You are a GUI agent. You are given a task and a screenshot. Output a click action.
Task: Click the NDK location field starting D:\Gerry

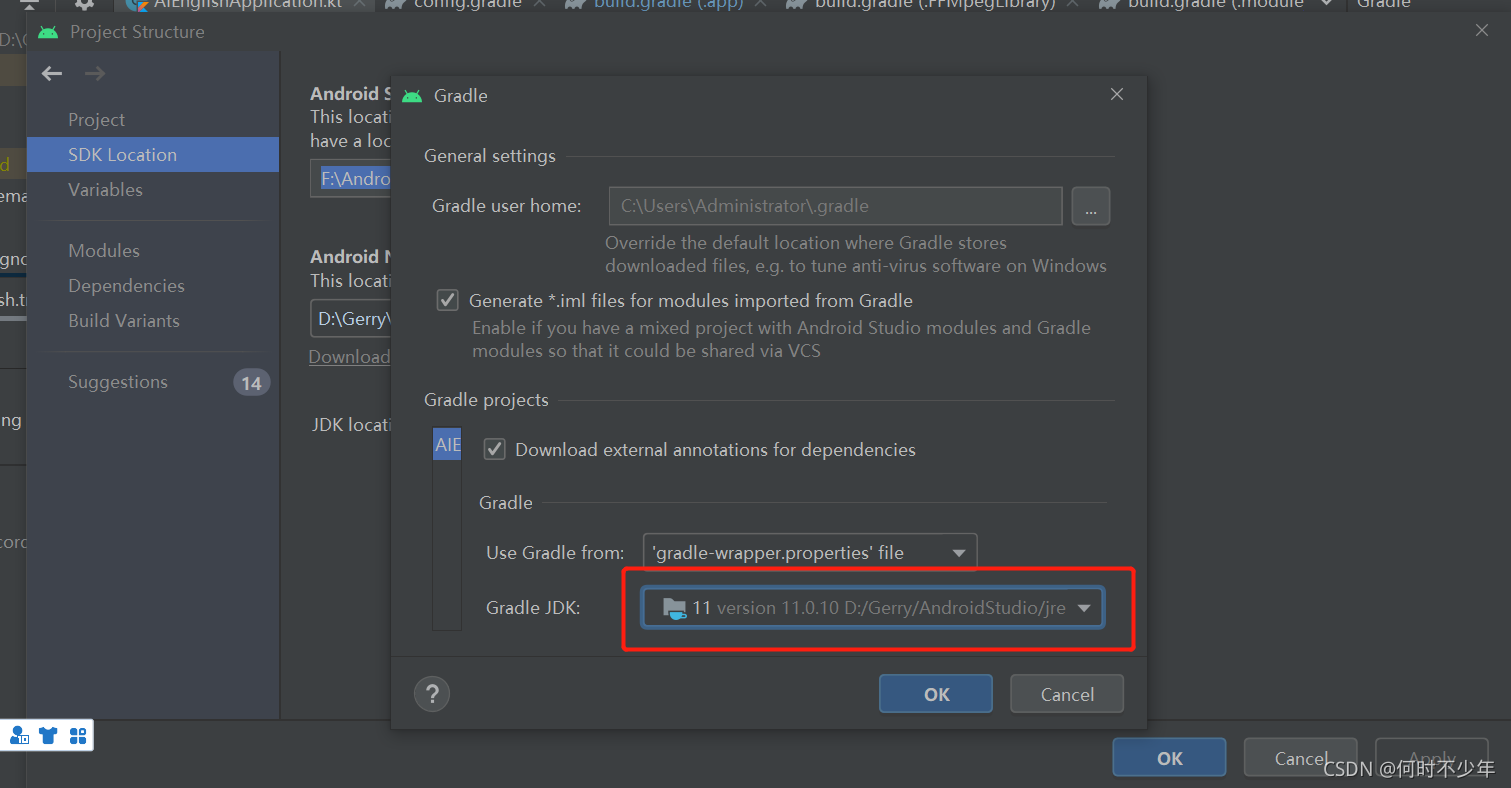click(351, 320)
